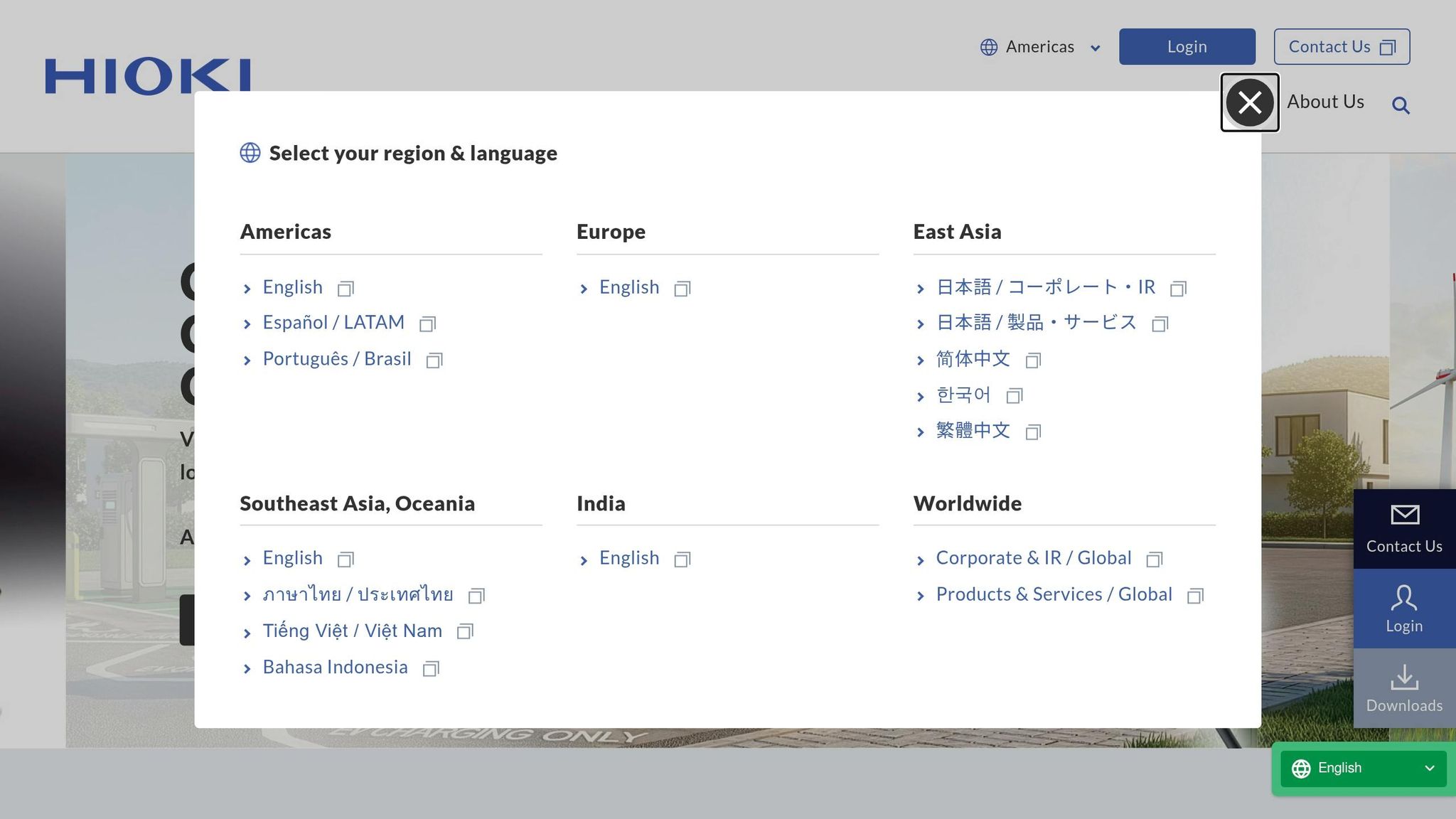Open the Americas region dropdown in header
The image size is (1456, 819).
pyautogui.click(x=1040, y=47)
